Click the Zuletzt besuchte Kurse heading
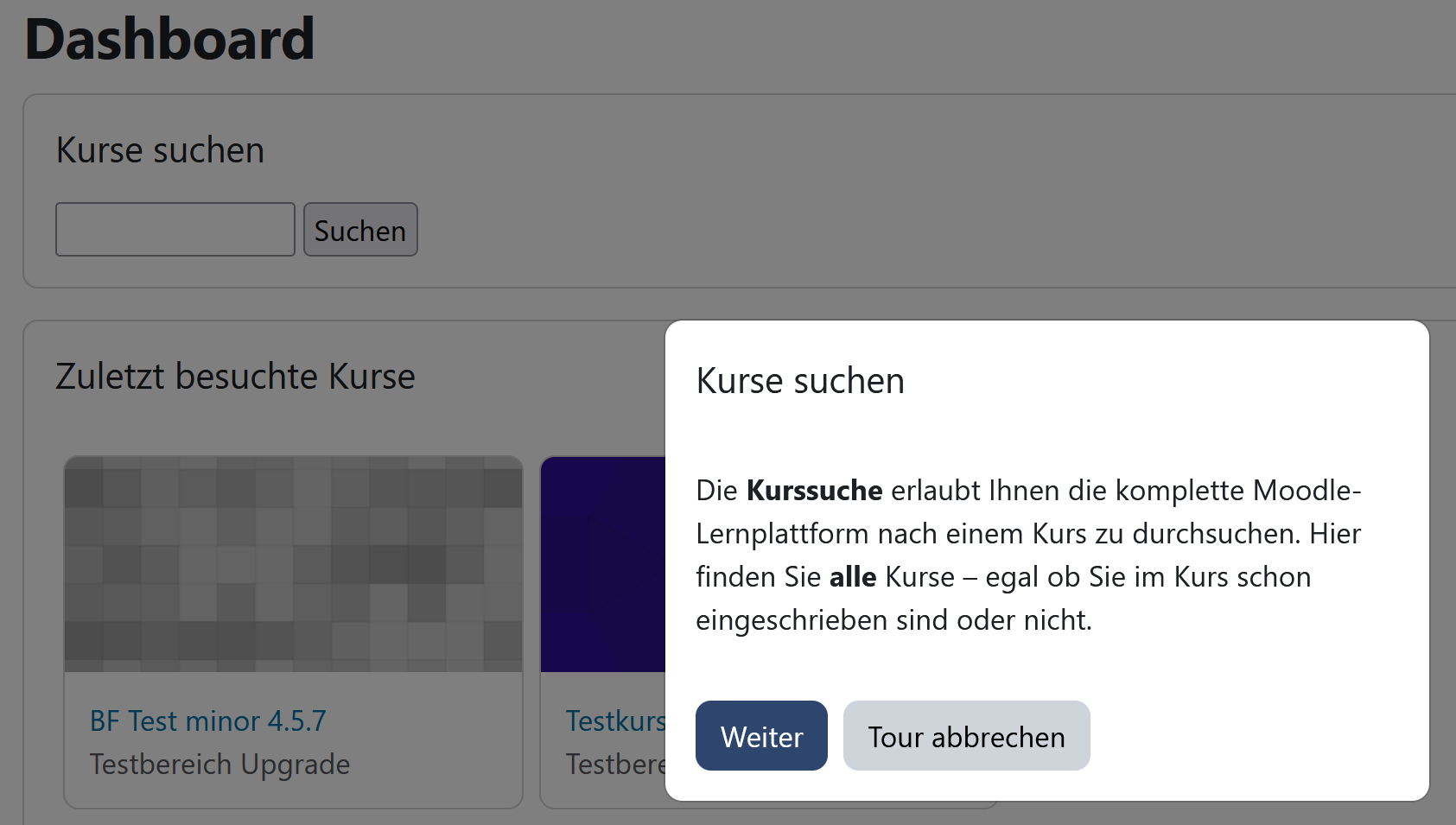 [235, 377]
